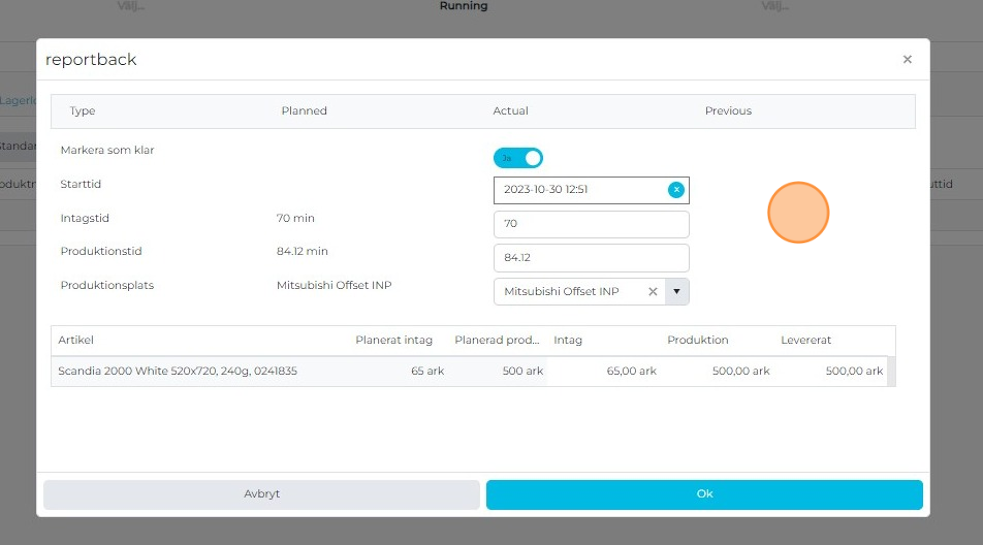Edit the Intag cell showing 65,00 ark

605,371
